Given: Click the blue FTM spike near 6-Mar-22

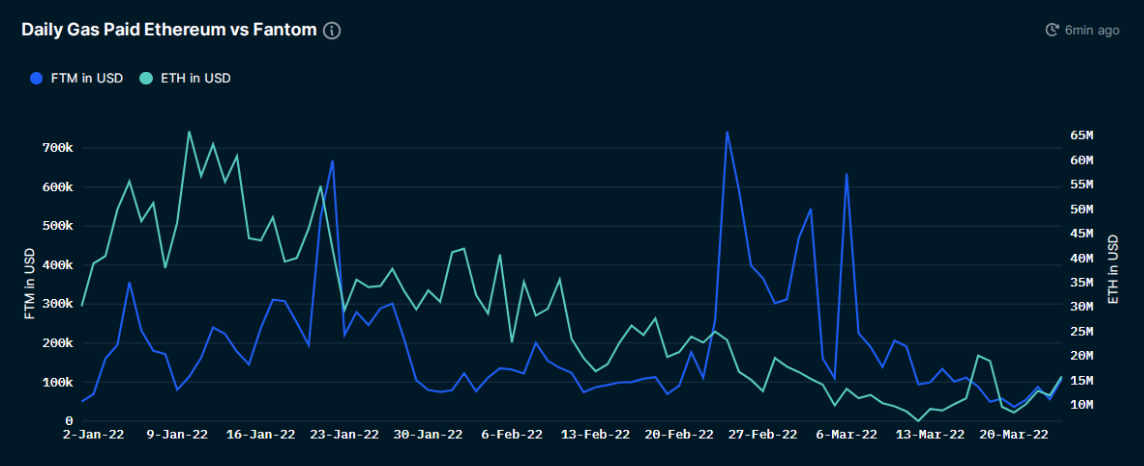Looking at the screenshot, I should click(846, 174).
